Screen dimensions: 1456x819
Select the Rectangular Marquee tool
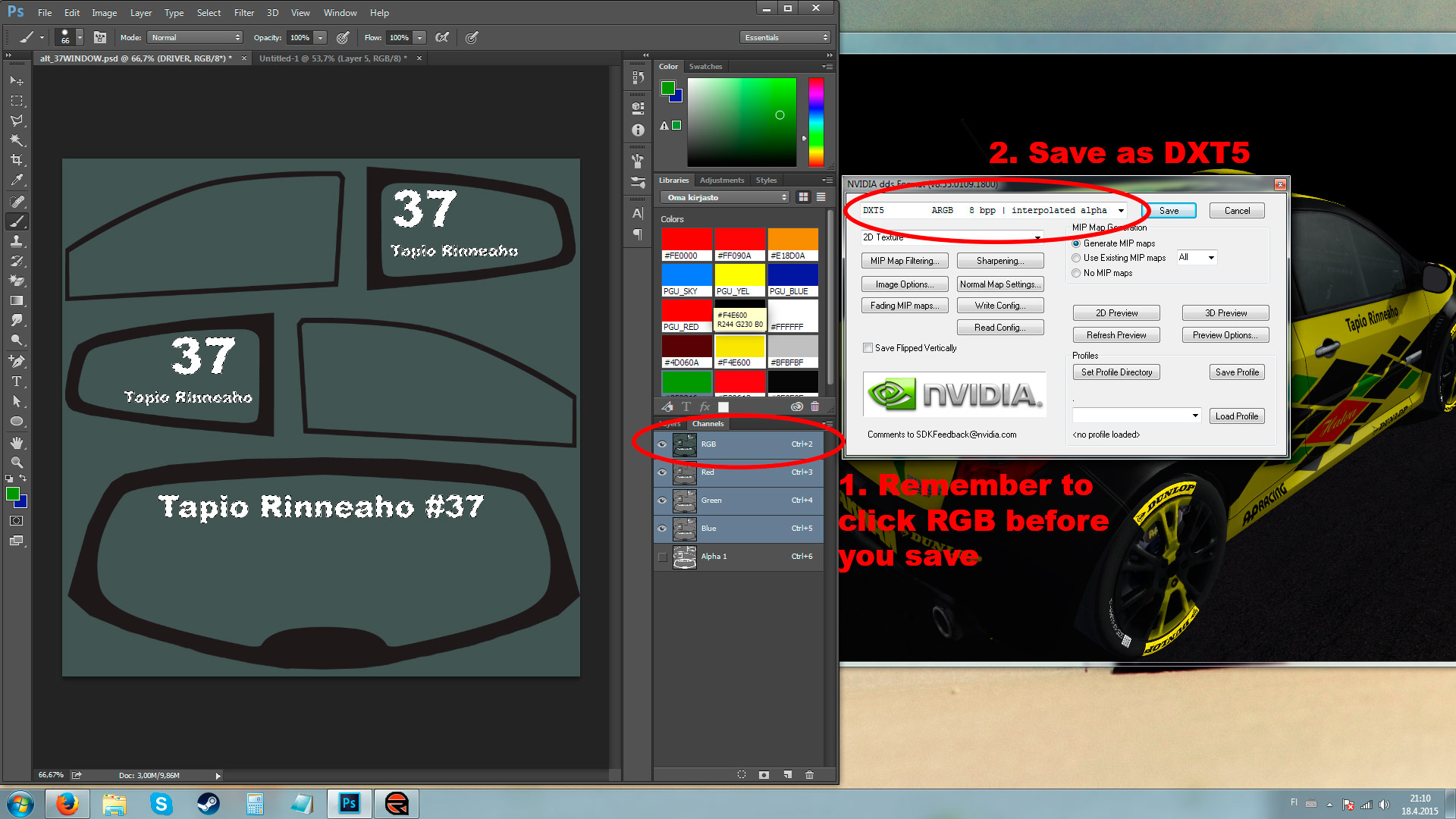point(17,100)
